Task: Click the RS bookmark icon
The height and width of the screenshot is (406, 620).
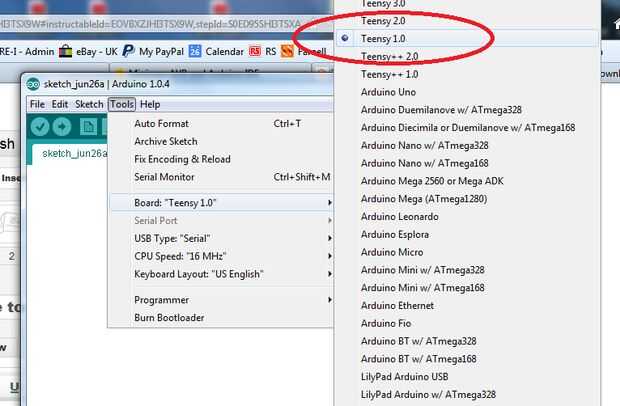Action: [255, 51]
